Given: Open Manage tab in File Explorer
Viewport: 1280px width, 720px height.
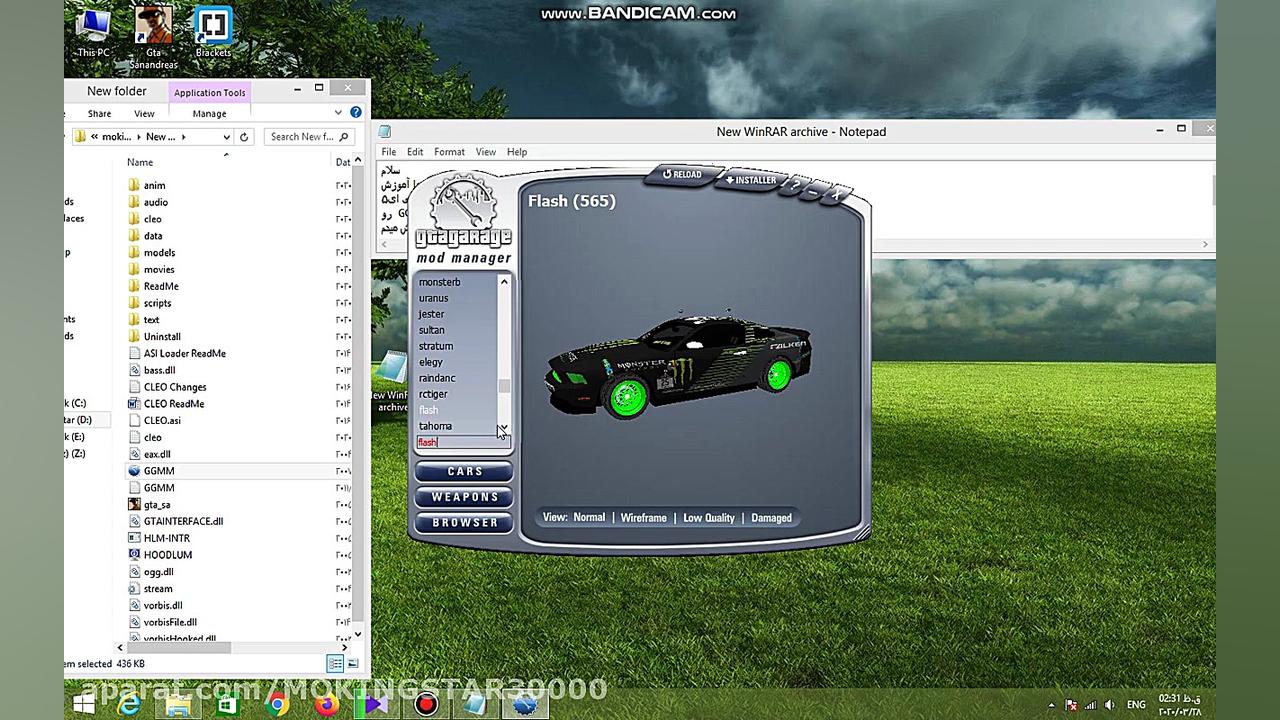Looking at the screenshot, I should pyautogui.click(x=209, y=114).
